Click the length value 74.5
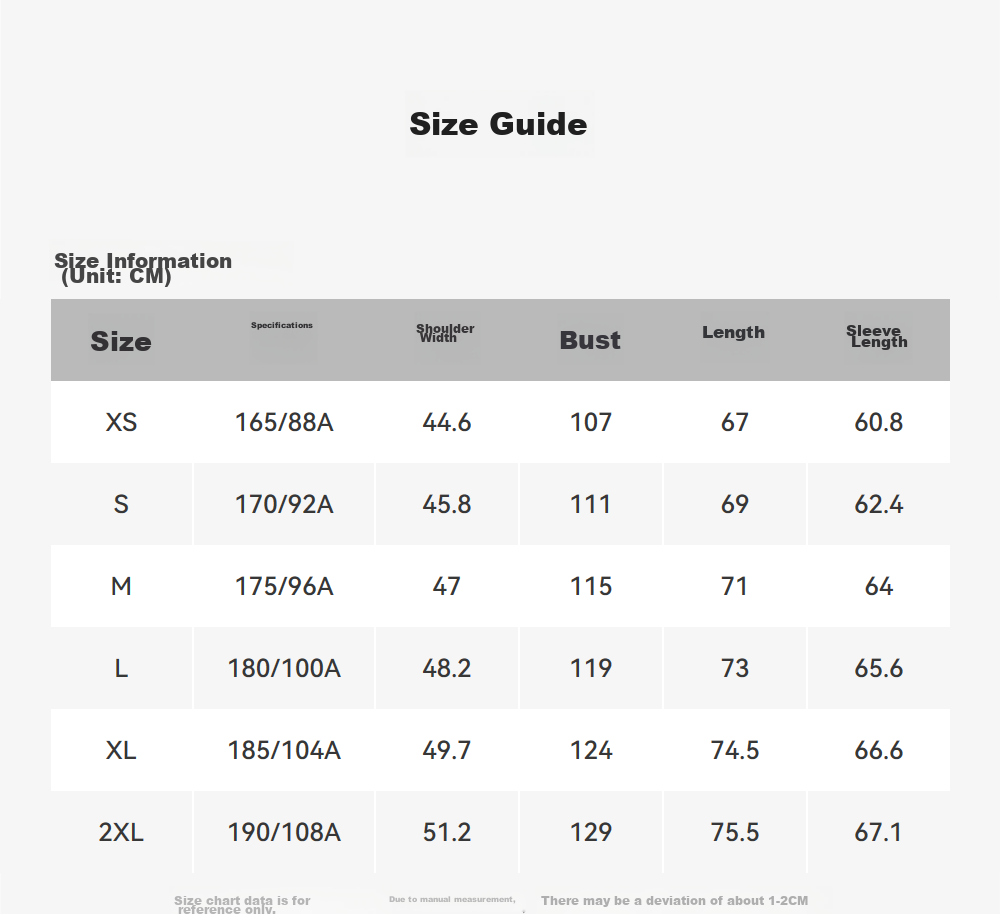This screenshot has height=914, width=1000. (735, 750)
